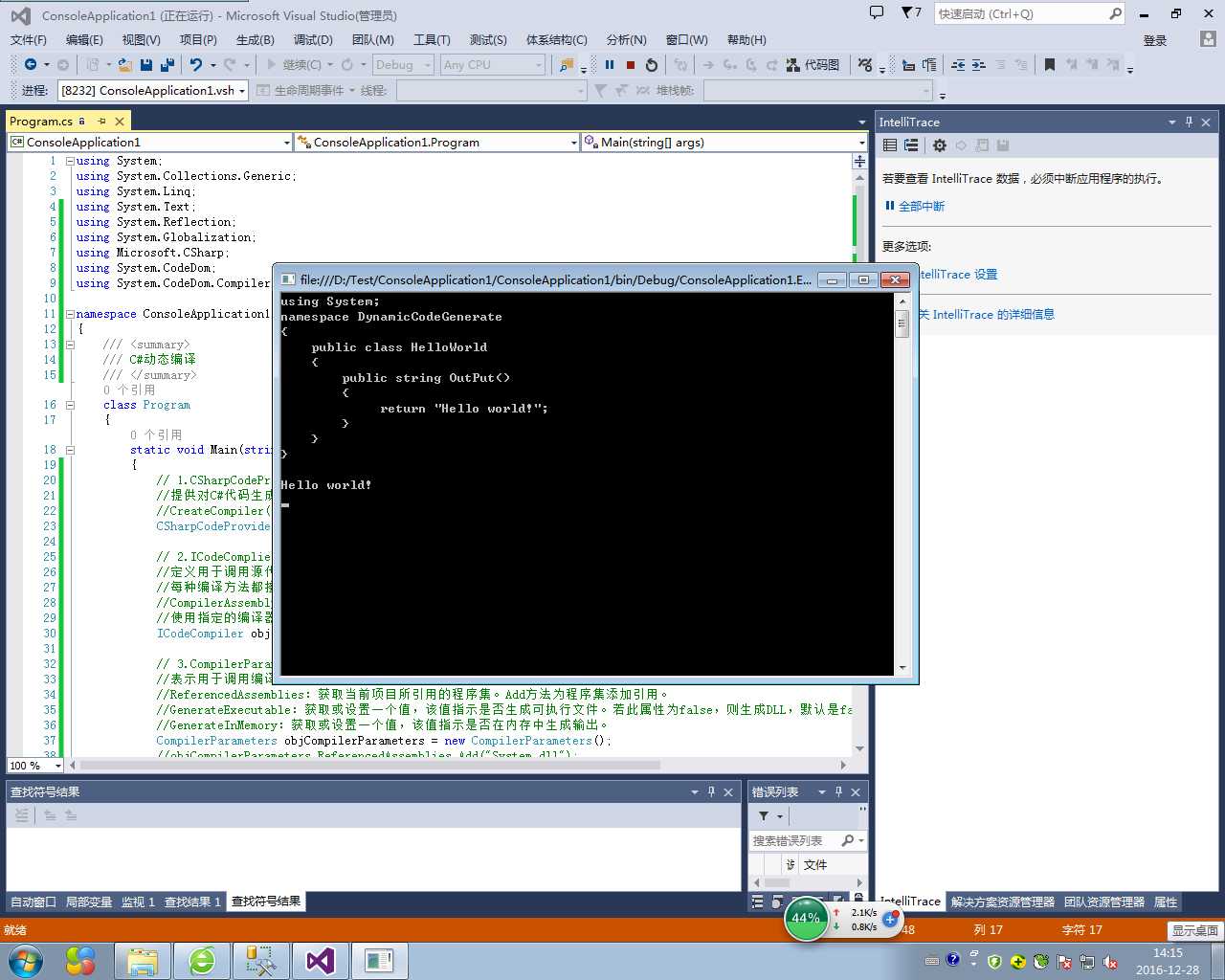Viewport: 1225px width, 980px height.
Task: Switch to the 解决方案资源管理器 tab
Action: (x=1002, y=902)
